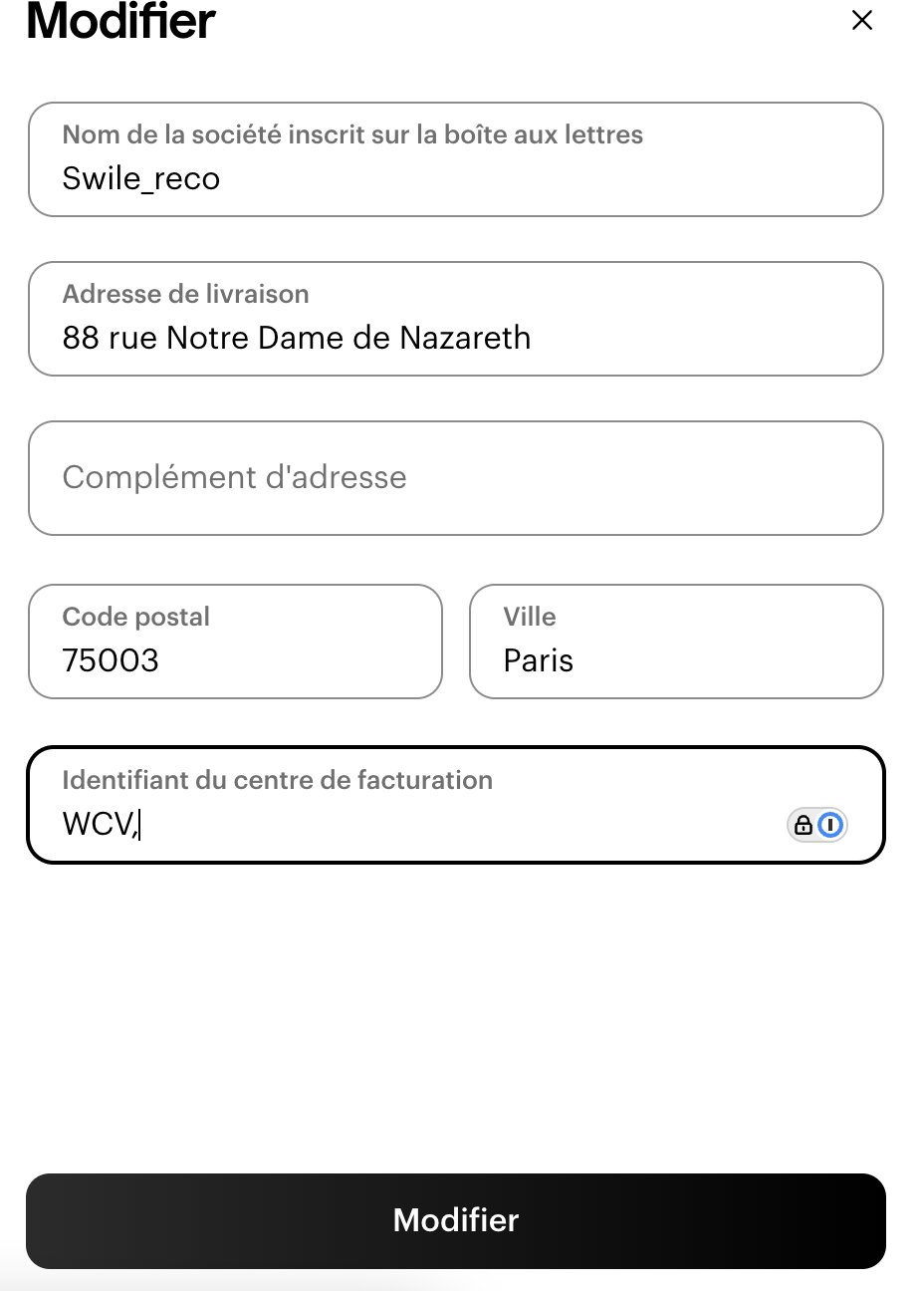Image resolution: width=924 pixels, height=1291 pixels.
Task: Click 'Identifiant du centre de facturation' label
Action: pos(277,780)
